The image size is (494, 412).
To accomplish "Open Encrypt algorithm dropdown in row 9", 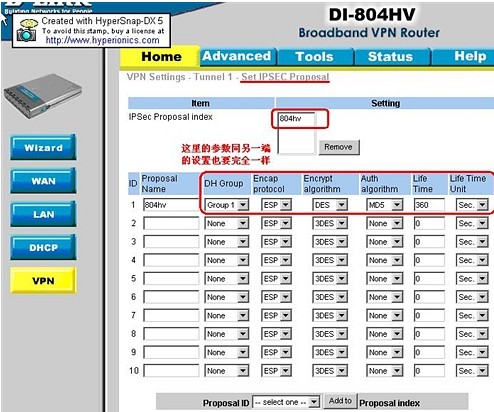I will tap(330, 352).
